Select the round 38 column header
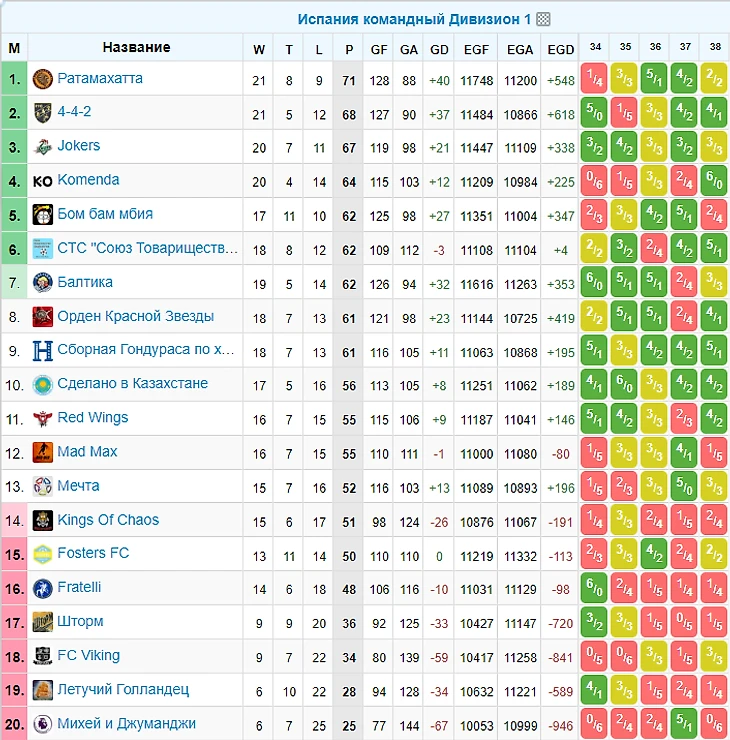Image resolution: width=730 pixels, height=740 pixels. tap(715, 47)
